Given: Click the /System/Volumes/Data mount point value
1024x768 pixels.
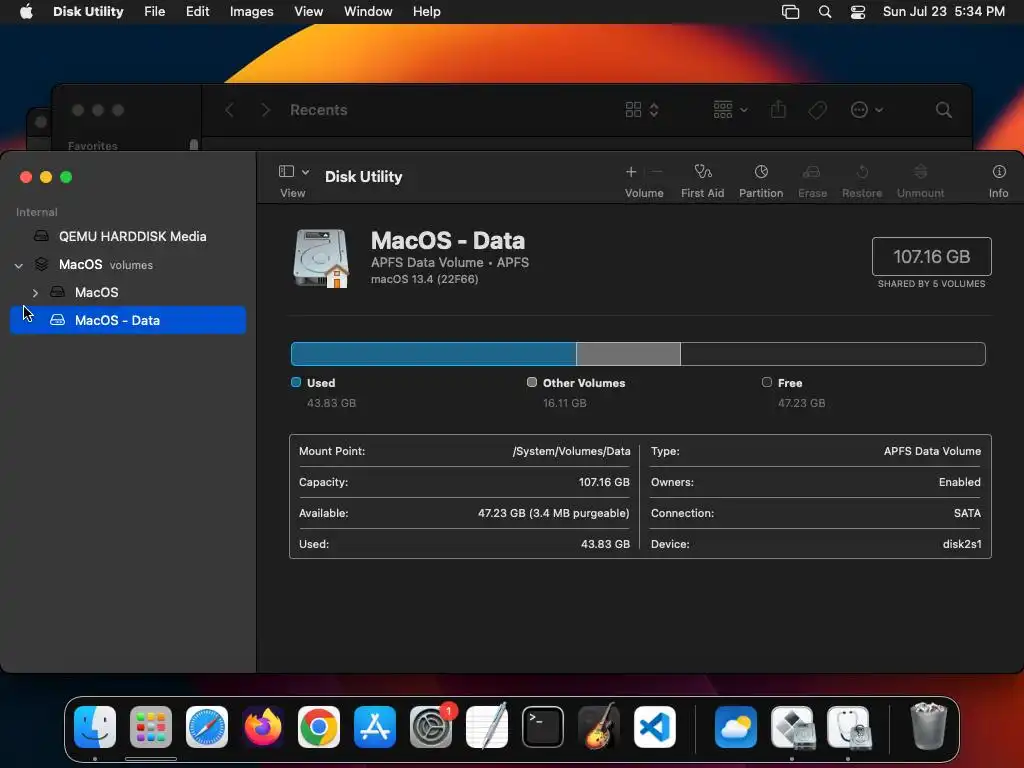Looking at the screenshot, I should pyautogui.click(x=571, y=451).
